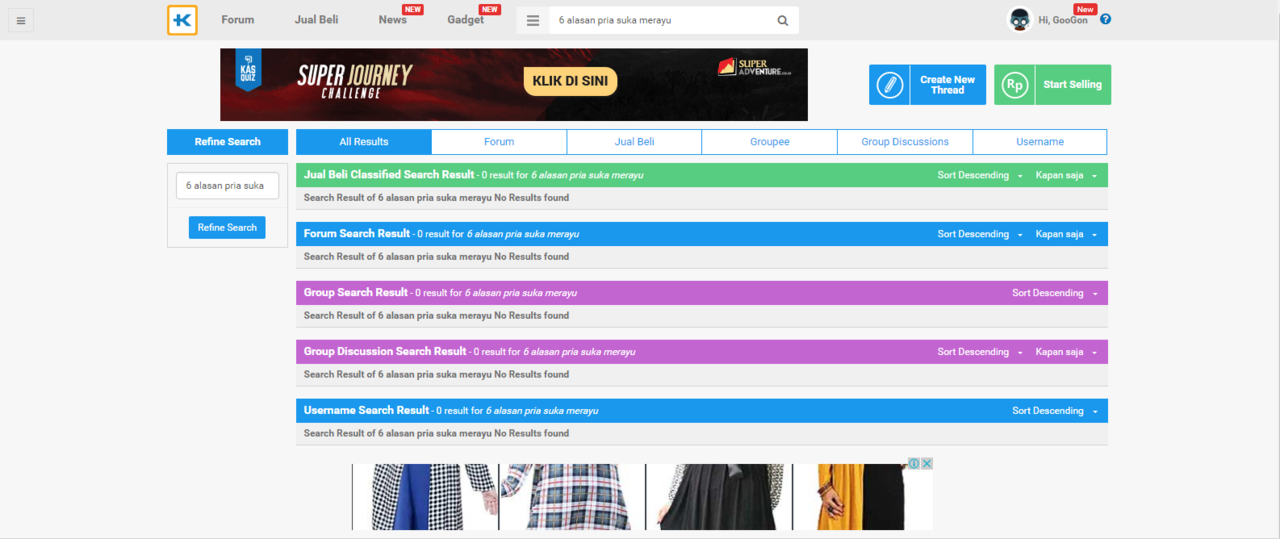Screen dimensions: 1280x539
Task: Expand Sort Descending in Forum Search Result
Action: 980,234
